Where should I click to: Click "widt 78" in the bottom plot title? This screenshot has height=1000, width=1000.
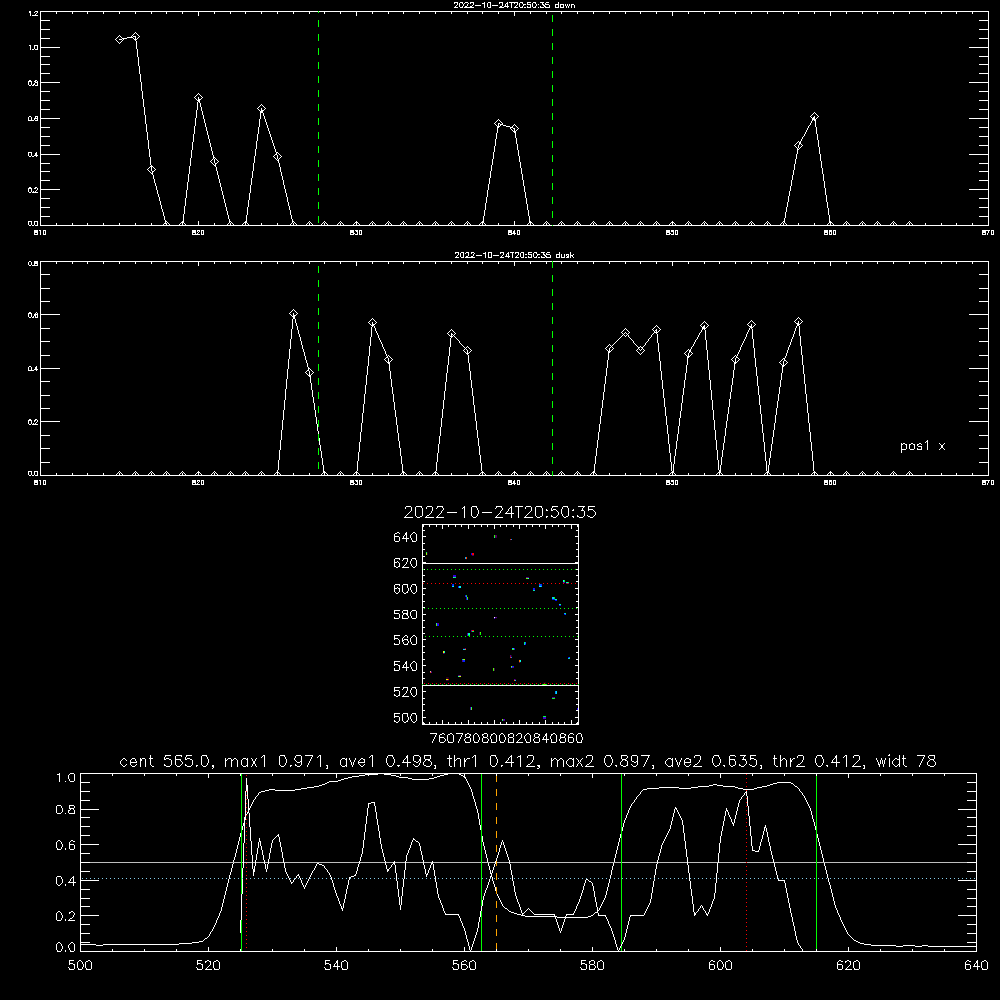[906, 761]
